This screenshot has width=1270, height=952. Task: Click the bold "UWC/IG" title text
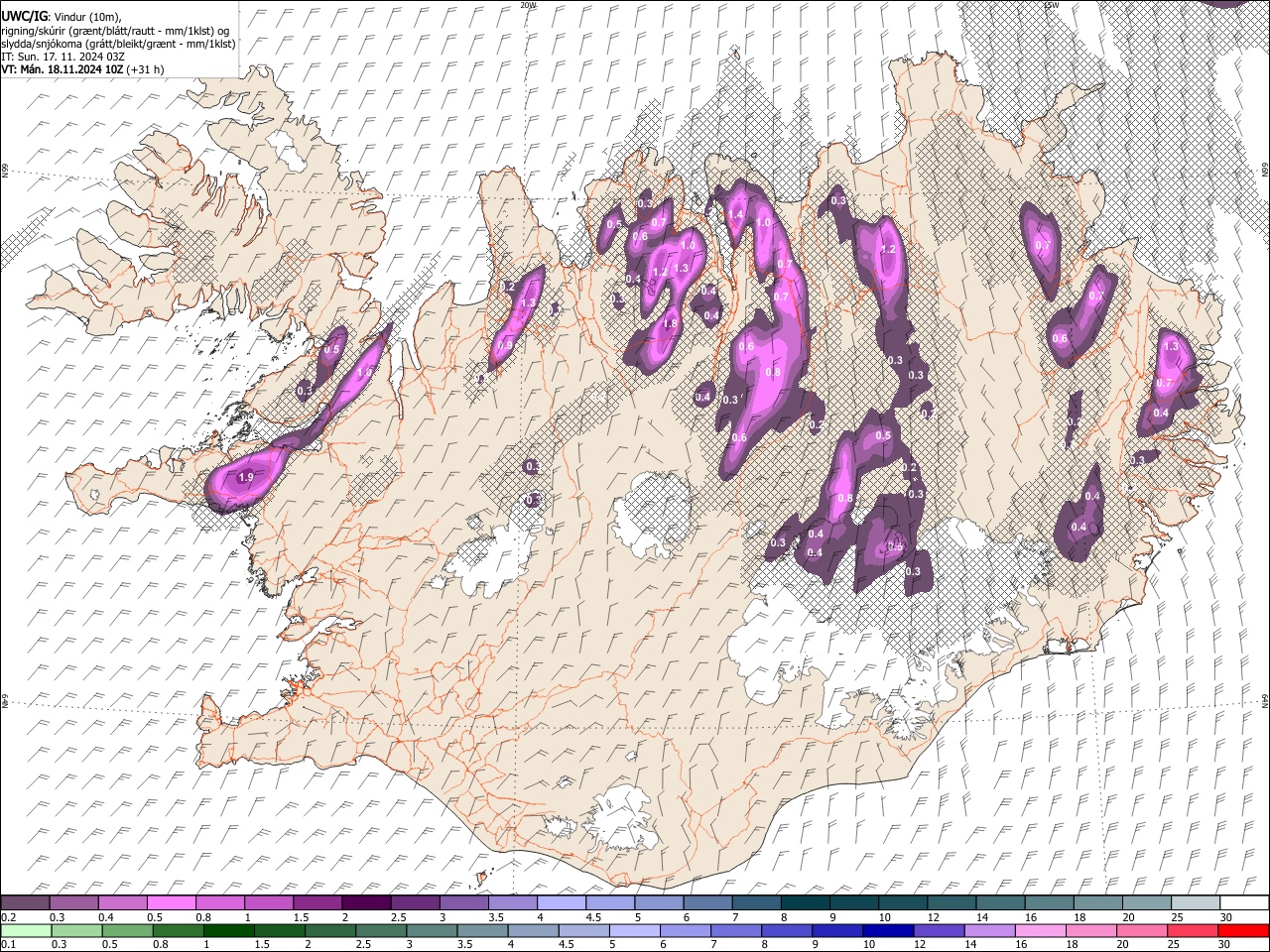point(24,16)
